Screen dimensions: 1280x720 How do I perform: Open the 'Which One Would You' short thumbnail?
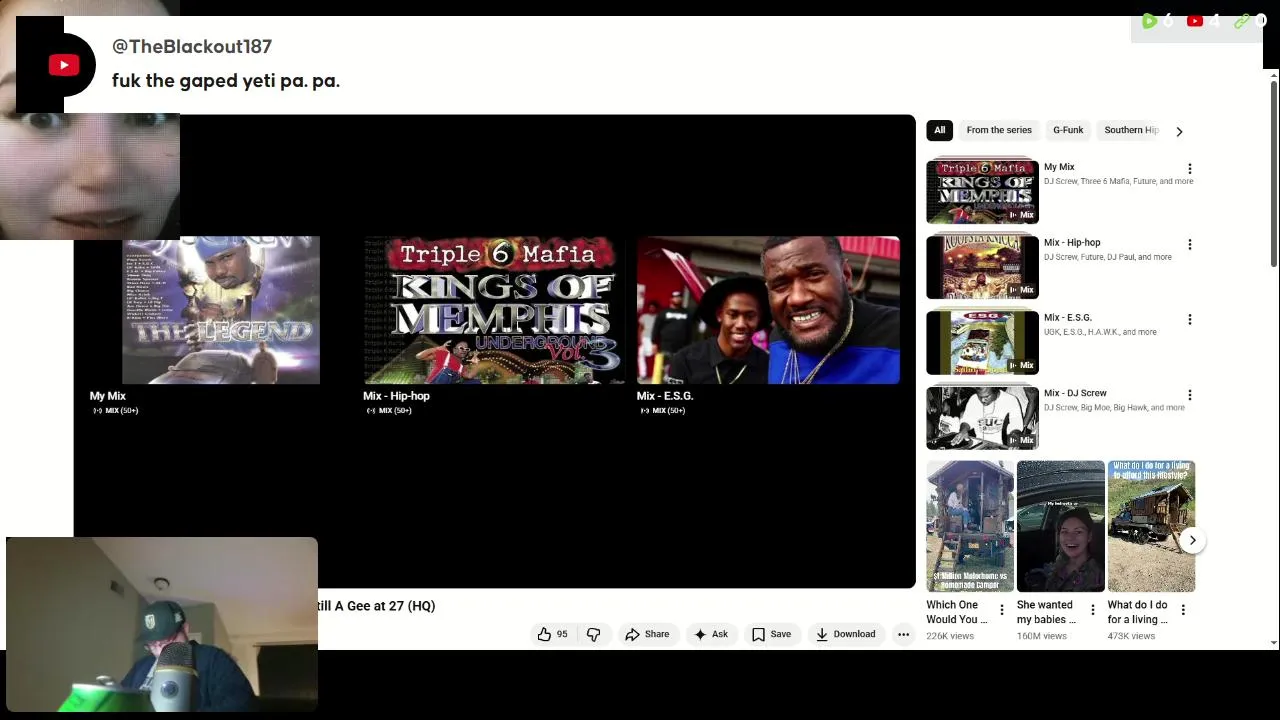click(970, 526)
